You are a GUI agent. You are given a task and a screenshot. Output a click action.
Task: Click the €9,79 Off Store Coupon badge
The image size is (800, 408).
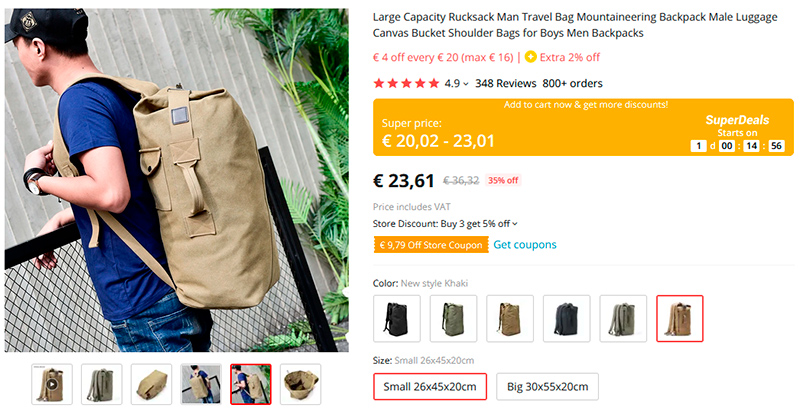coord(430,245)
